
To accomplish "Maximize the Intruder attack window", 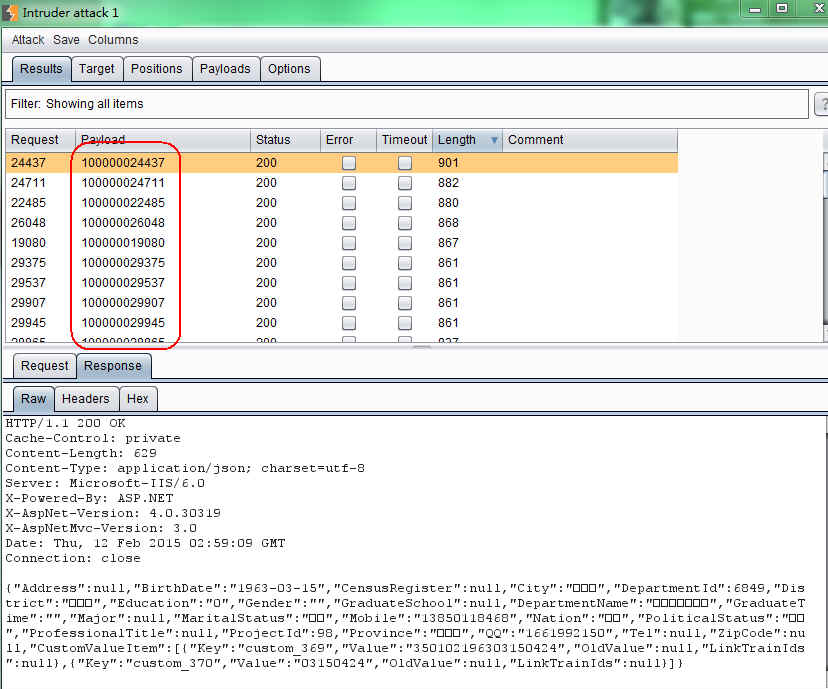I will 782,8.
